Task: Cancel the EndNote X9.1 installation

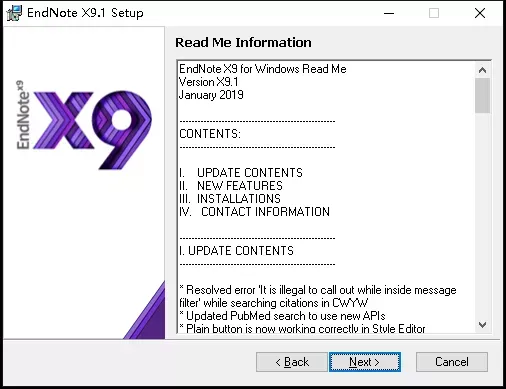Action: (452, 362)
